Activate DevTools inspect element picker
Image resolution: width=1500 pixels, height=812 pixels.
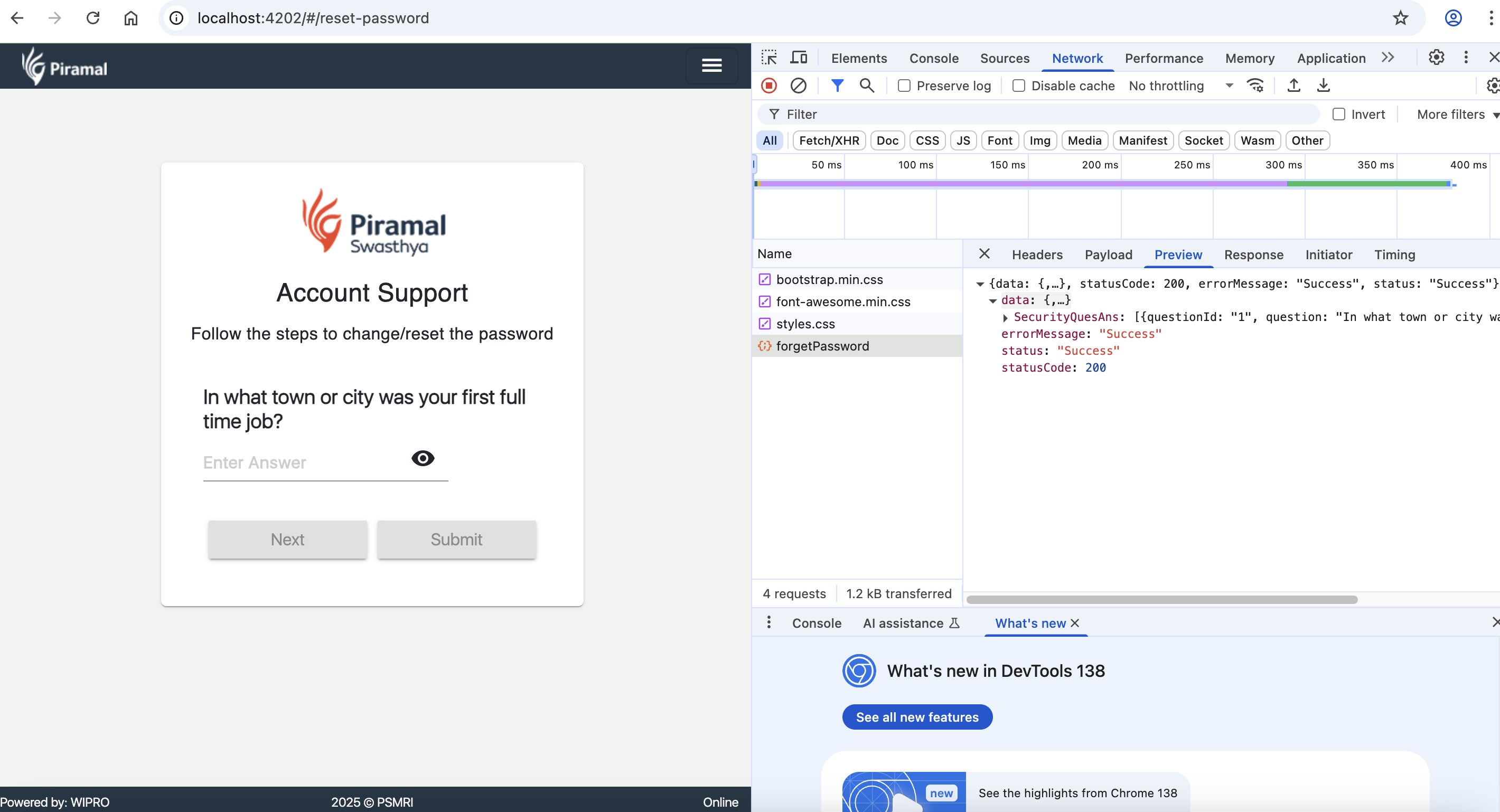pos(769,58)
